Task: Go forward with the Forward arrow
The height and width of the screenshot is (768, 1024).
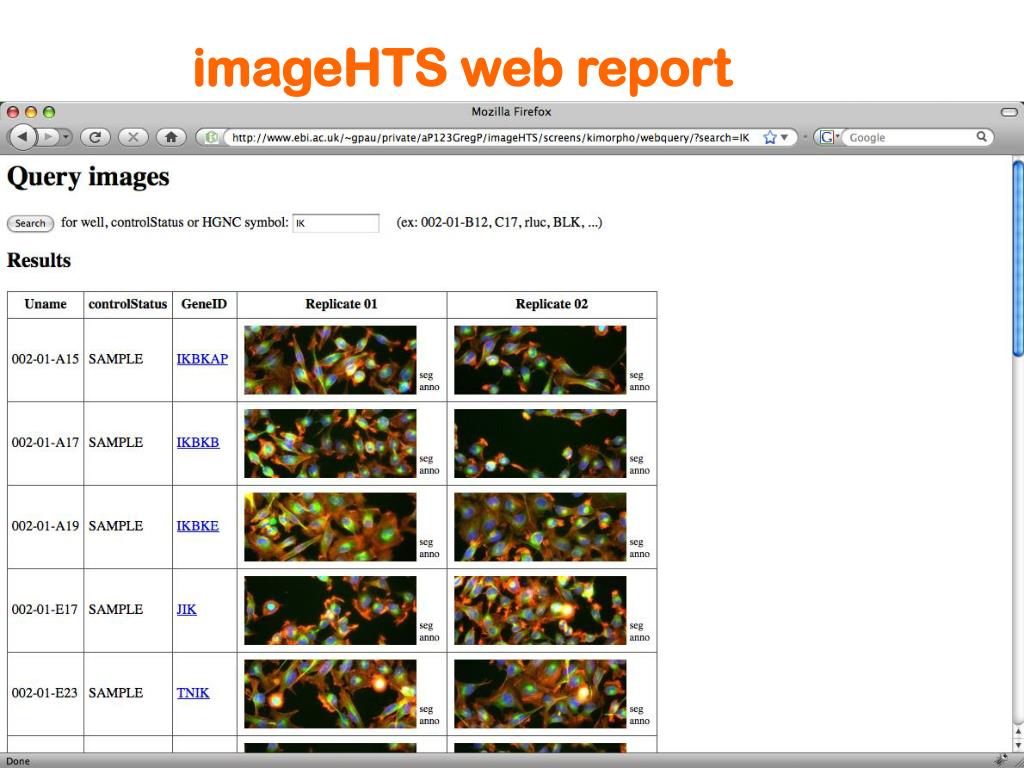Action: 48,137
